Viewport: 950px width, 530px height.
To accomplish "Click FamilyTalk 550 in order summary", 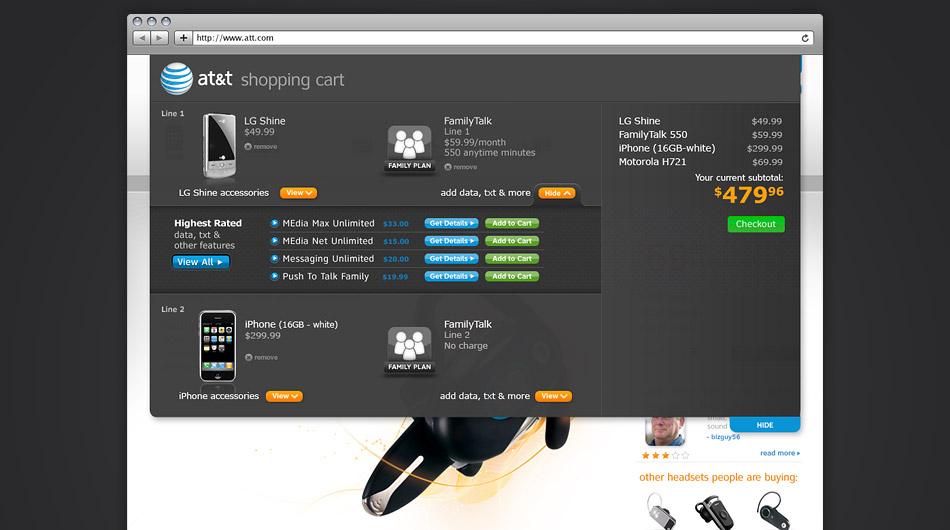I will tap(653, 134).
